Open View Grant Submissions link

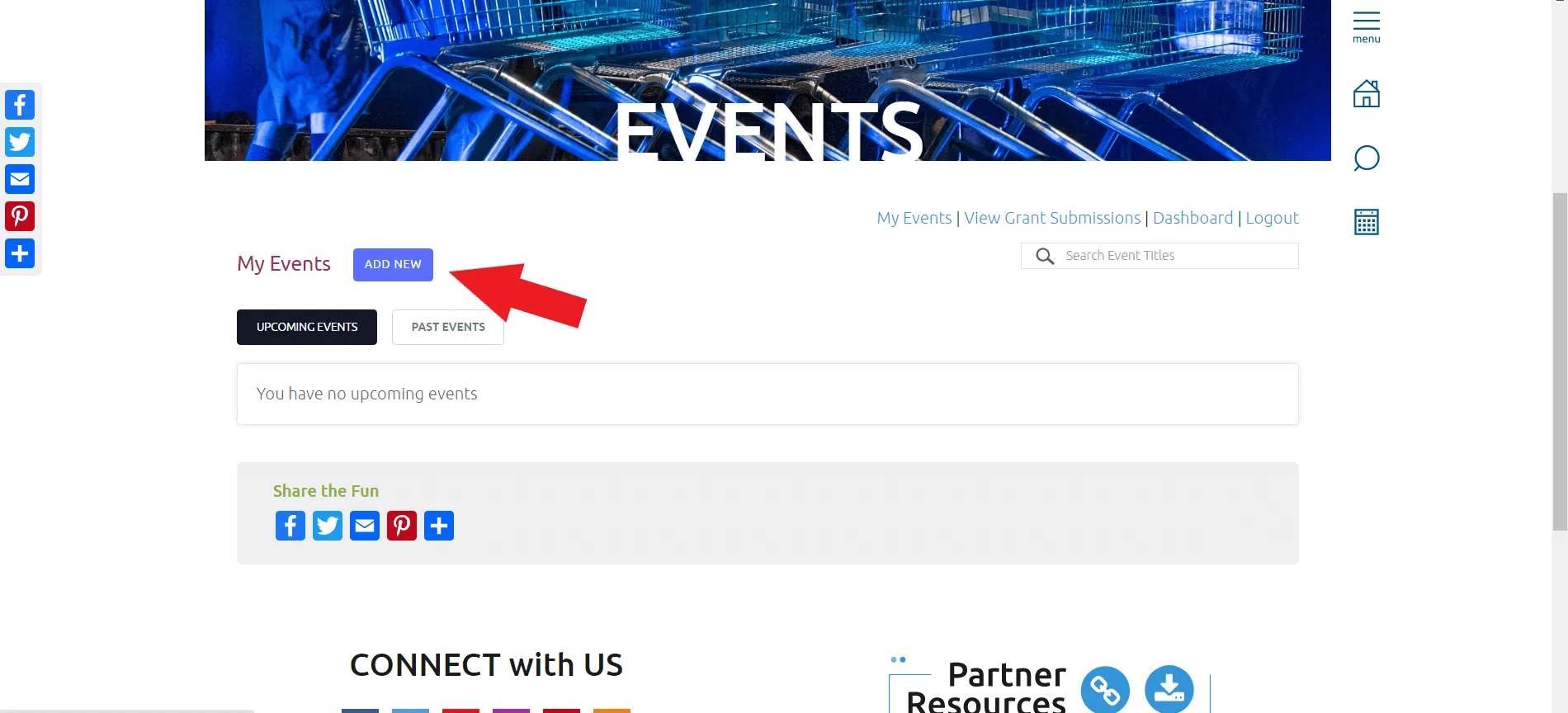(1052, 218)
